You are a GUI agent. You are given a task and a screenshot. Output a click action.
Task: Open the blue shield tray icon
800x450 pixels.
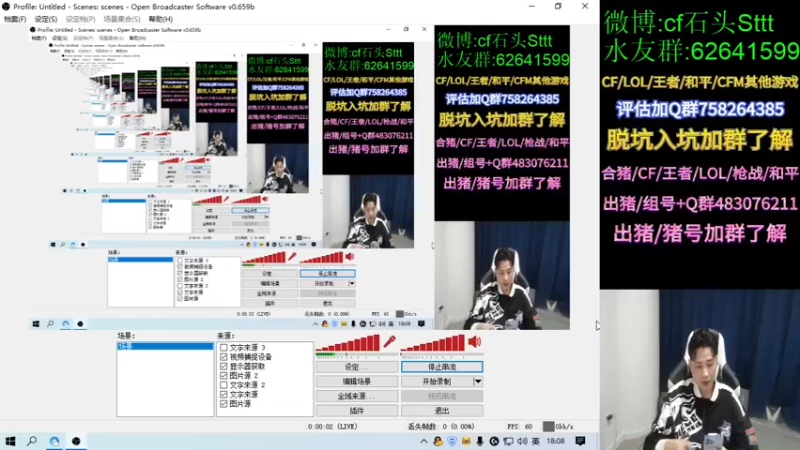pyautogui.click(x=452, y=441)
